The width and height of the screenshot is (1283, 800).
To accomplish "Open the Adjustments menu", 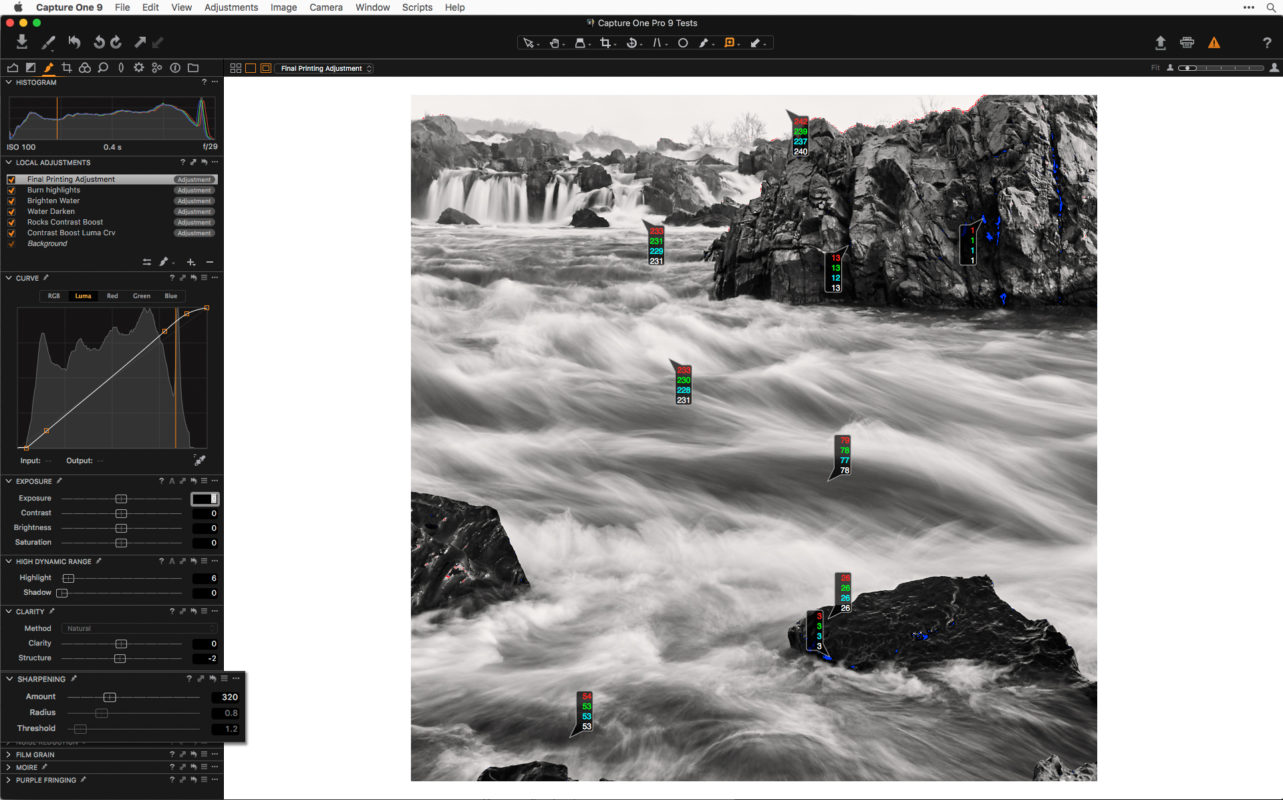I will point(231,7).
